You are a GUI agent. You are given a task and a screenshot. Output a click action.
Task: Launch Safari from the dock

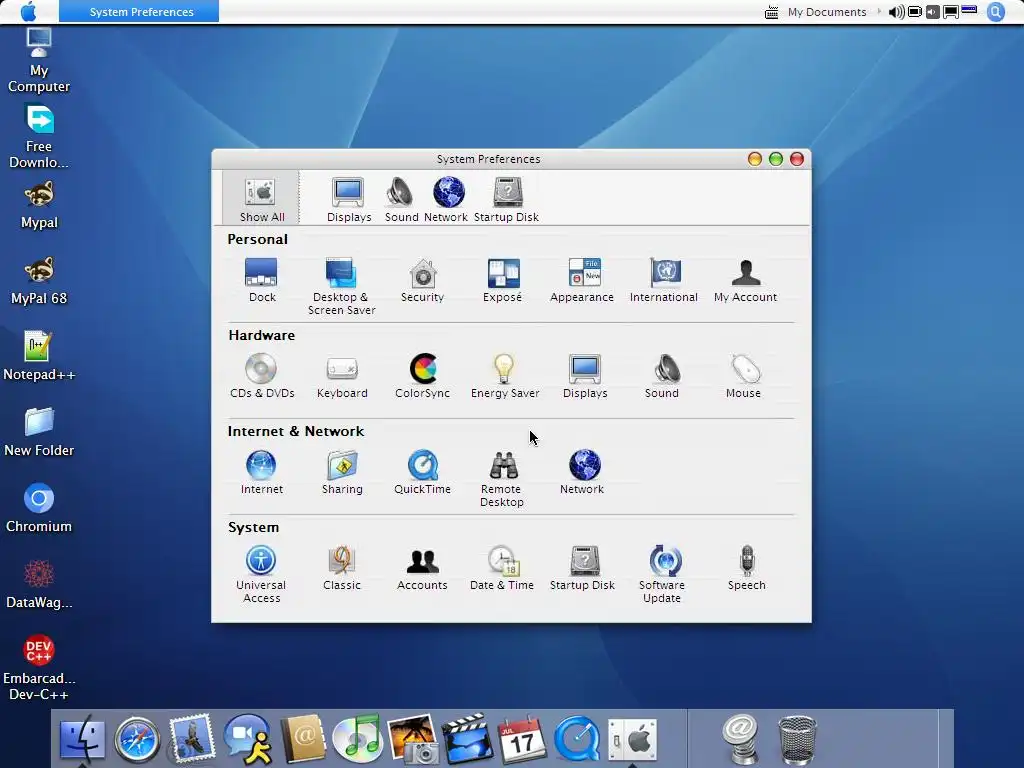click(137, 739)
